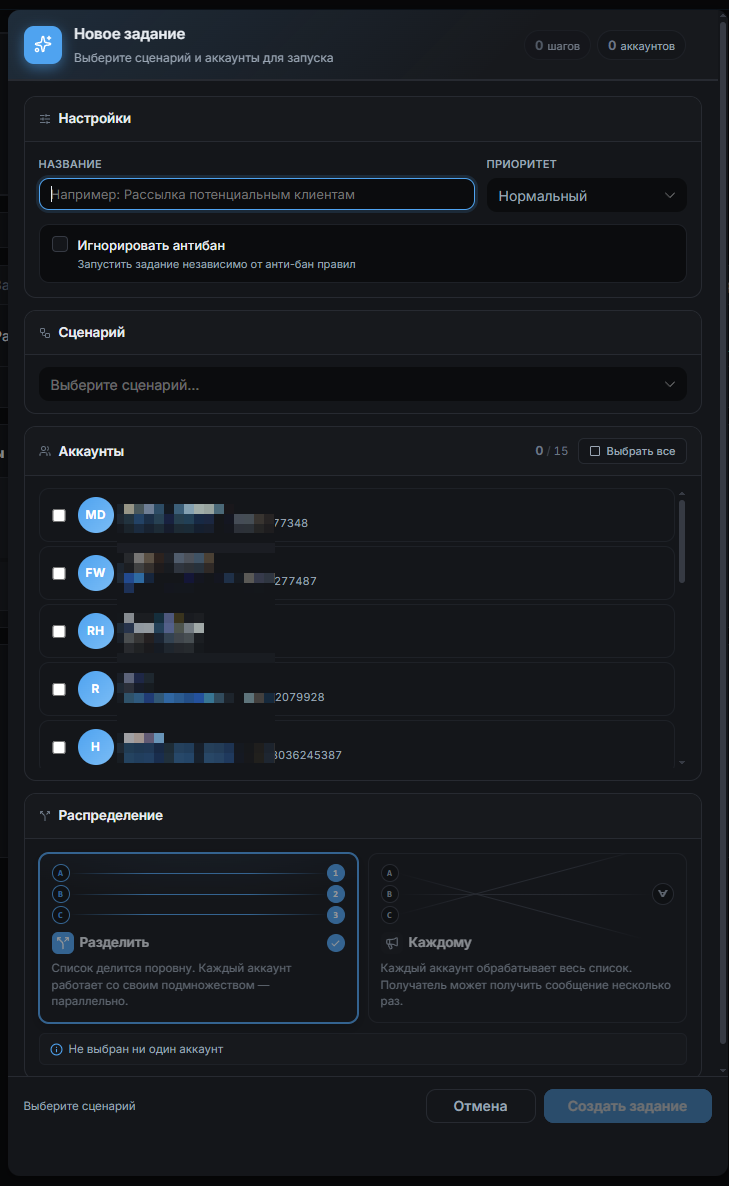Open the Нормальный priority dropdown
Screen dimensions: 729x1186
click(x=587, y=195)
